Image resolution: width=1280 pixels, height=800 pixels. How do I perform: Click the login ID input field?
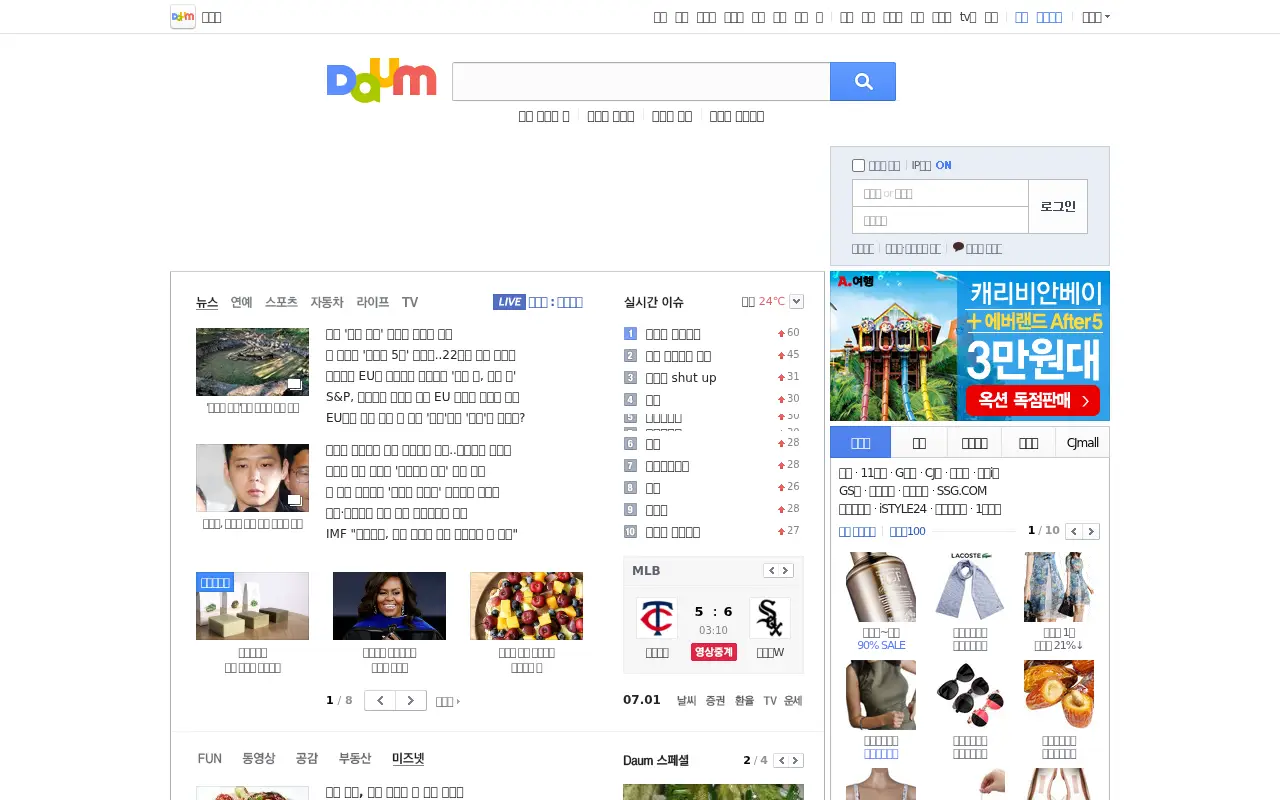coord(940,193)
